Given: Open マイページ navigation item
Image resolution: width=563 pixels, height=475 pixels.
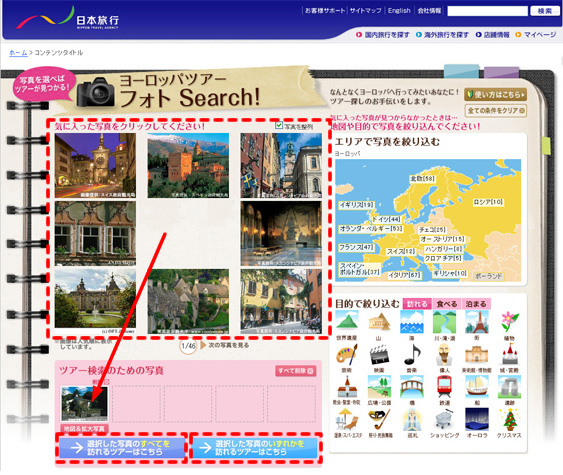Looking at the screenshot, I should pyautogui.click(x=536, y=35).
